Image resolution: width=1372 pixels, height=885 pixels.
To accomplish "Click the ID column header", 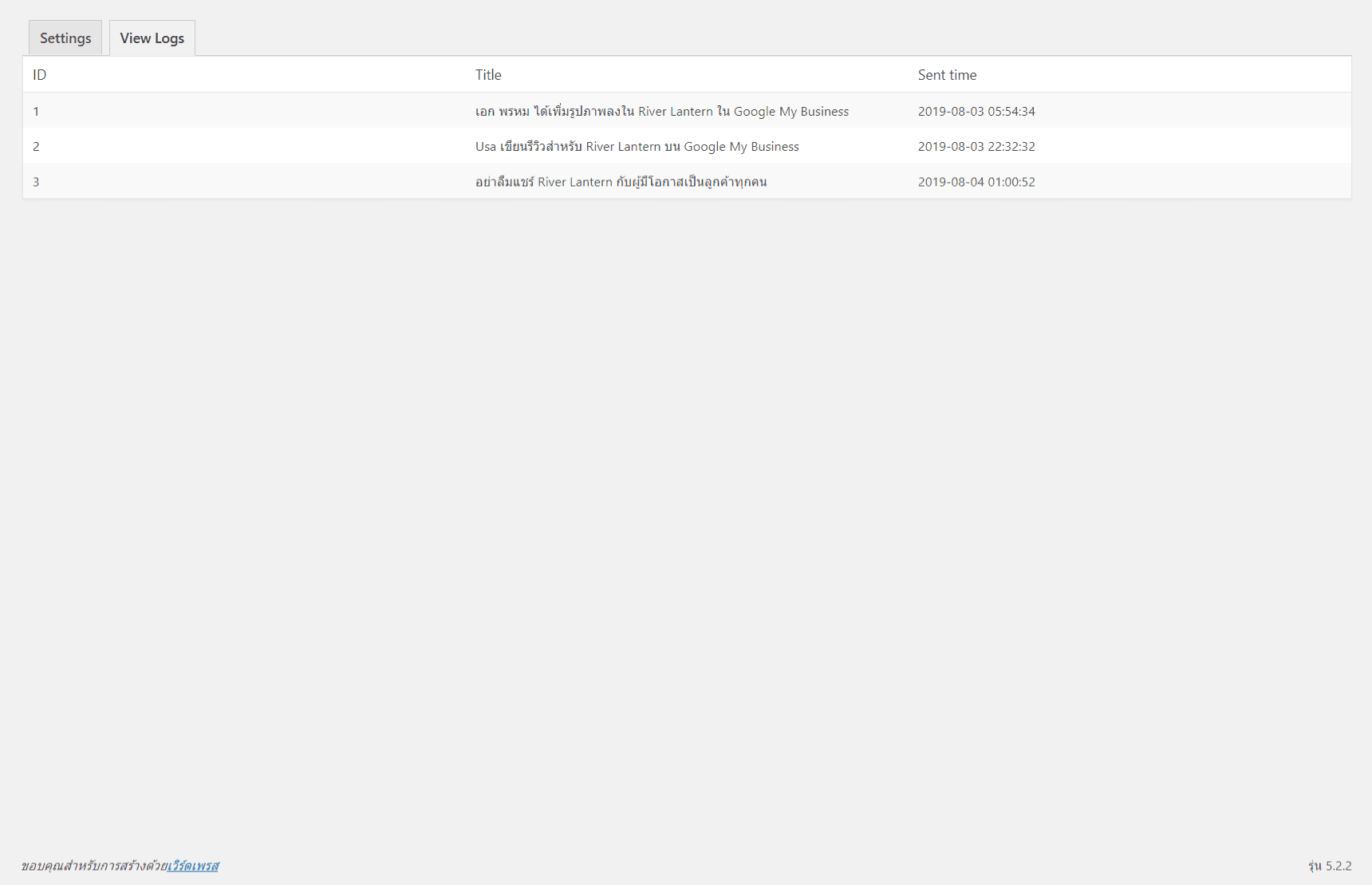I will 39,75.
